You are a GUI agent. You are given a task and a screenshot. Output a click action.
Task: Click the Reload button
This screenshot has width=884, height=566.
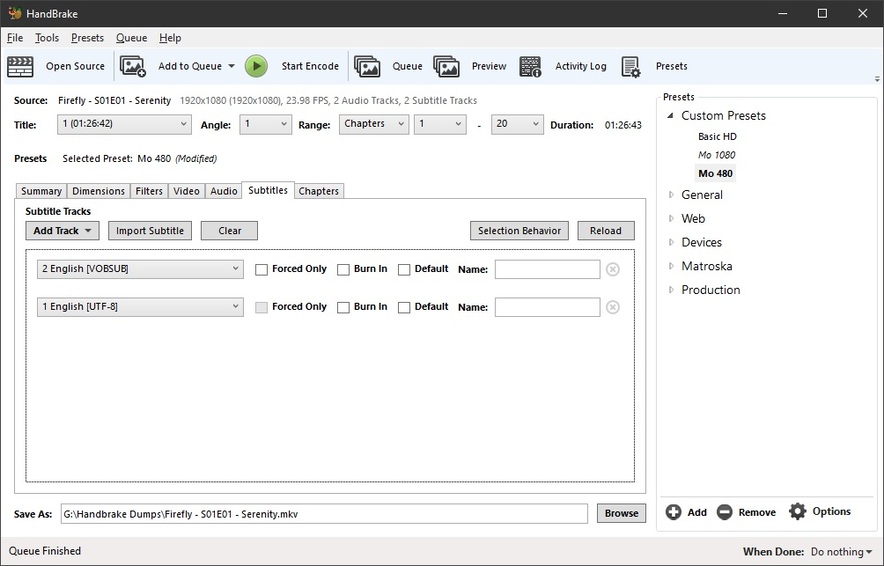pos(605,231)
